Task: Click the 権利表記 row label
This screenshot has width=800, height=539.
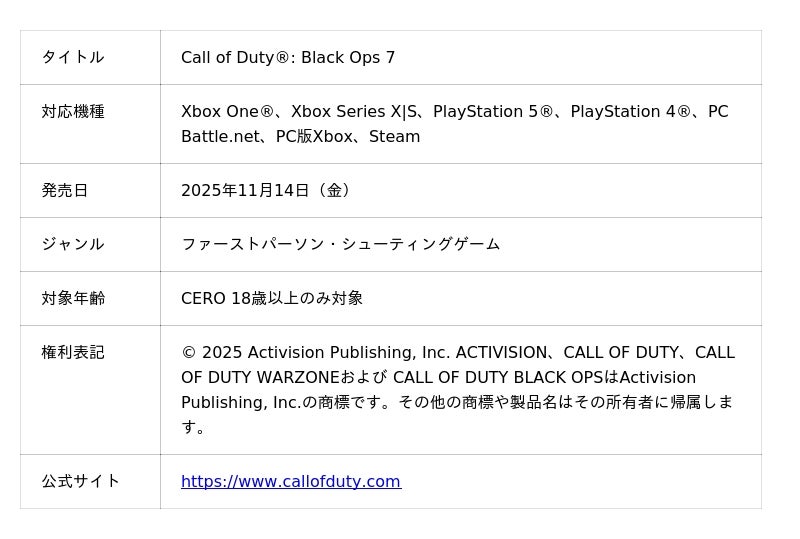Action: 72,352
